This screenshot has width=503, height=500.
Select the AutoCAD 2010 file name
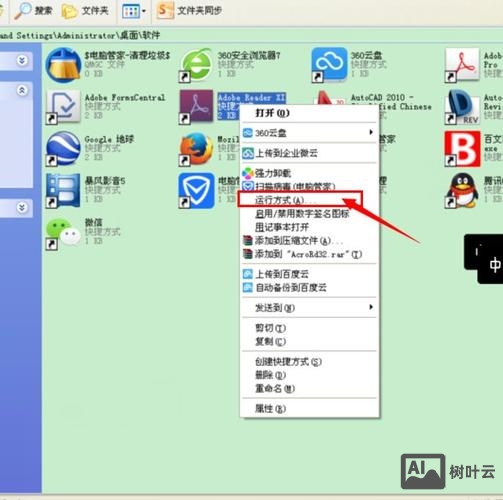[391, 102]
